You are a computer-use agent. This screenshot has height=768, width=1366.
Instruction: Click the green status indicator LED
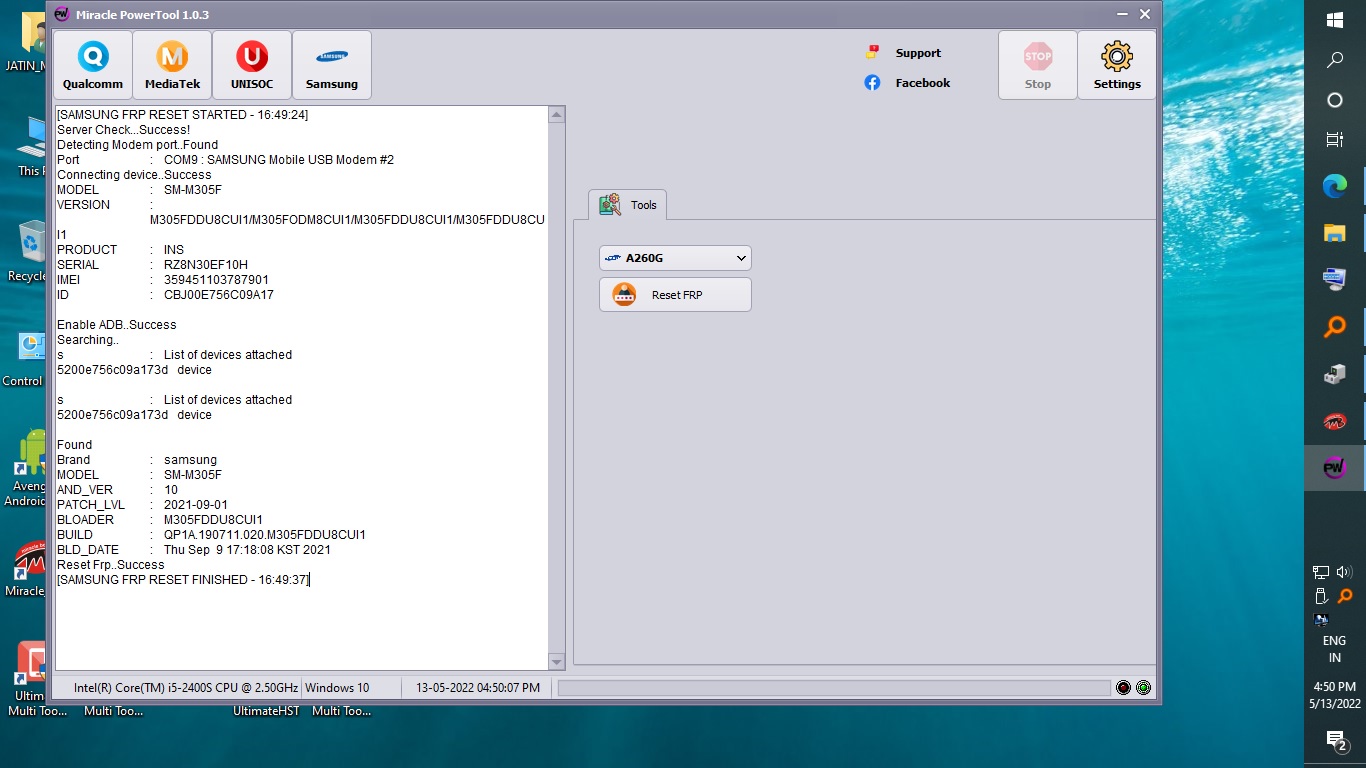click(1143, 688)
